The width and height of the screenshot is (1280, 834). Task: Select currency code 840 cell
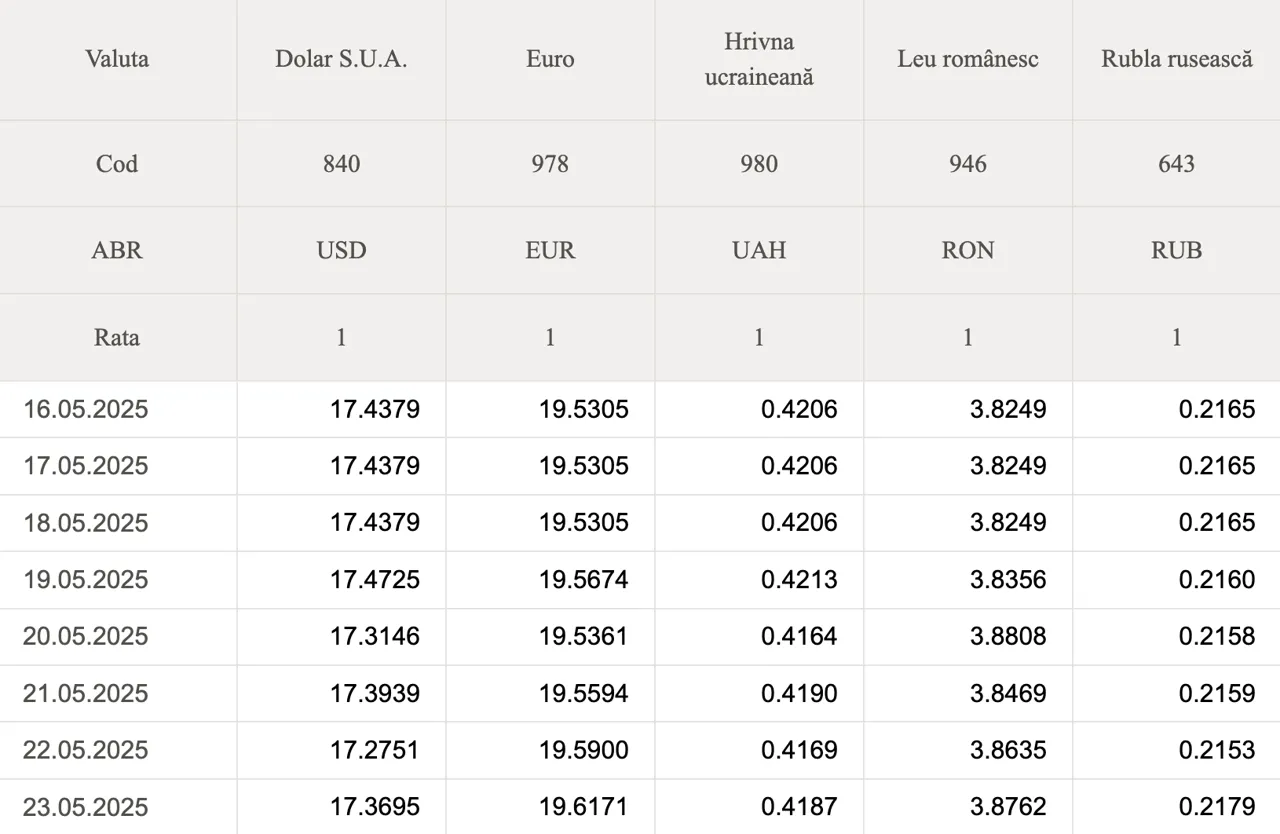[341, 164]
